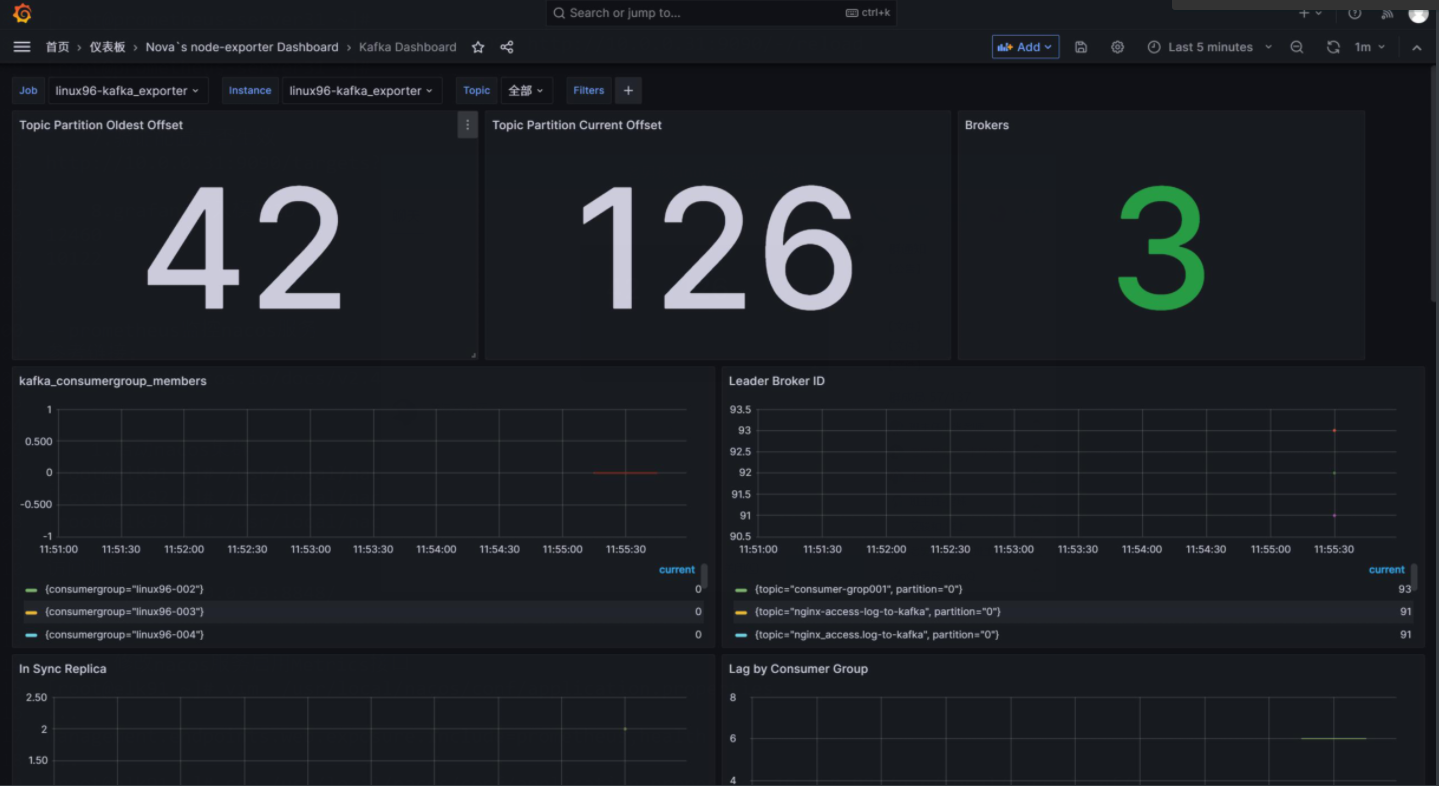
Task: Sort consumergroup legend by current column
Action: [677, 569]
